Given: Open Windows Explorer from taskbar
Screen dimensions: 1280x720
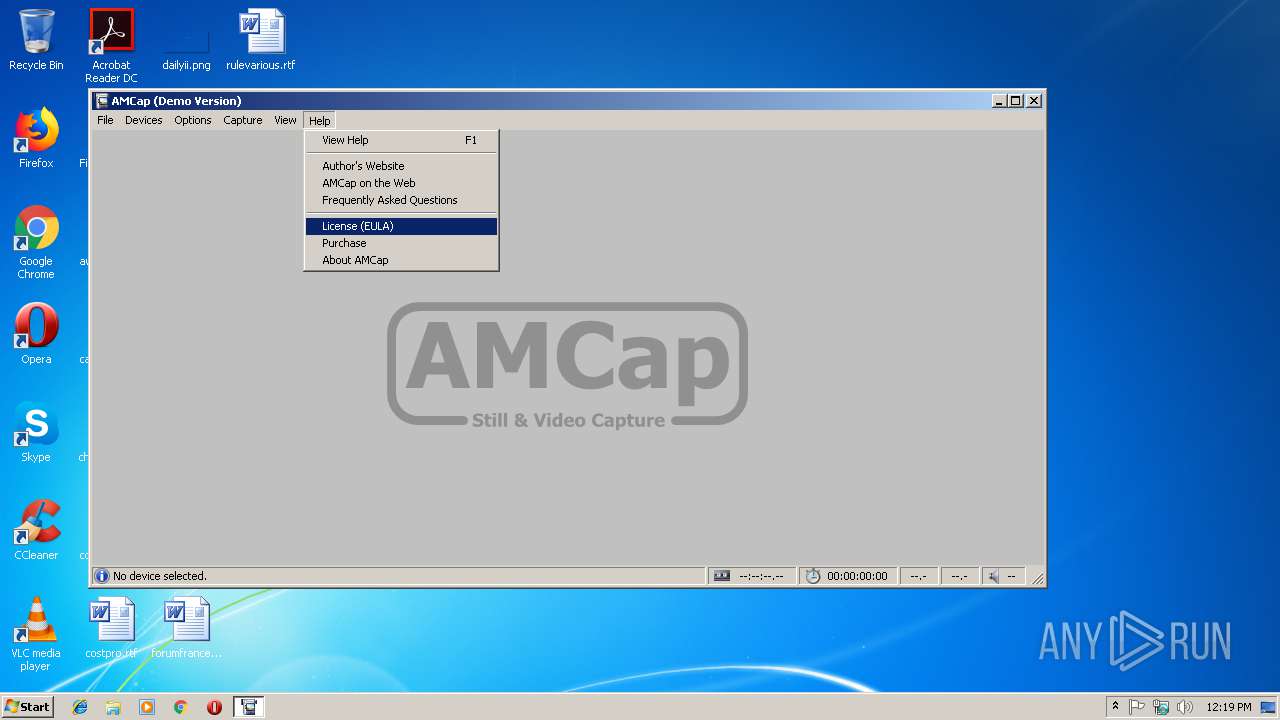Looking at the screenshot, I should (x=113, y=707).
